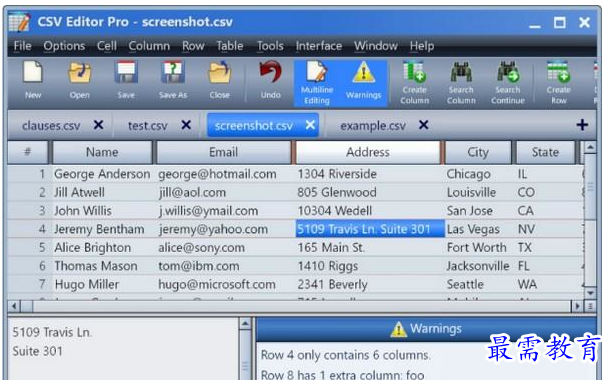Click the Save floppy disk icon
Image resolution: width=609 pixels, height=380 pixels.
tap(126, 80)
